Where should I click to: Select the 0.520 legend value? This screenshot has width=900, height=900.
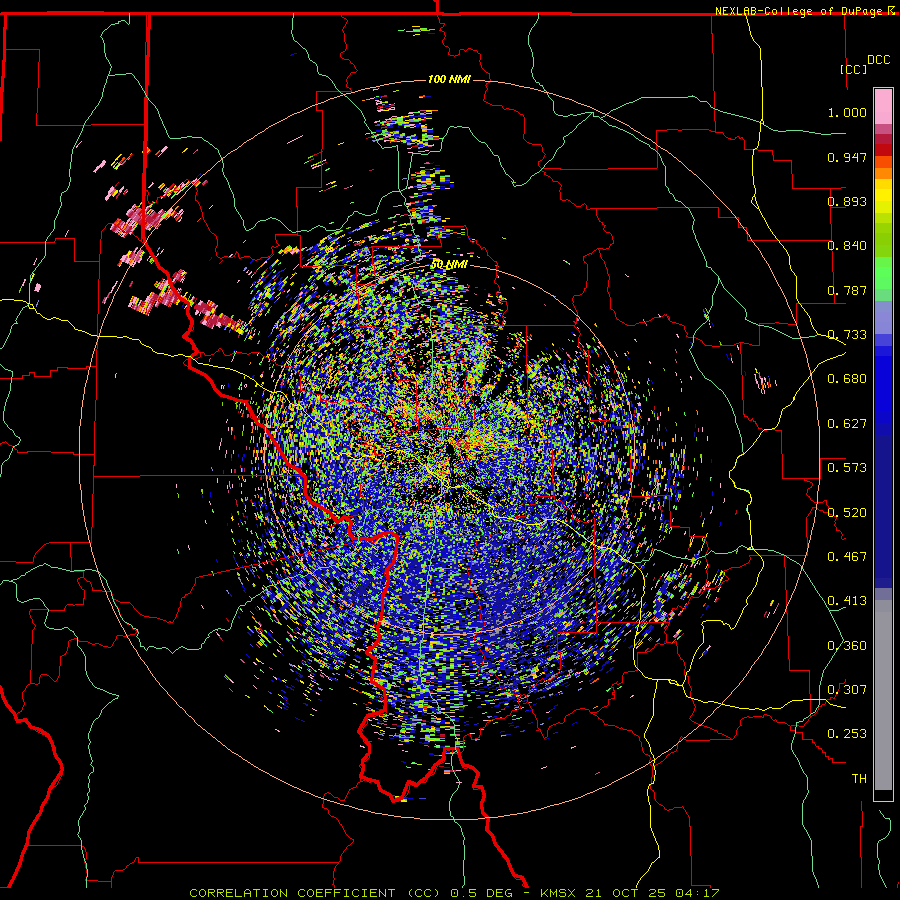pyautogui.click(x=847, y=512)
